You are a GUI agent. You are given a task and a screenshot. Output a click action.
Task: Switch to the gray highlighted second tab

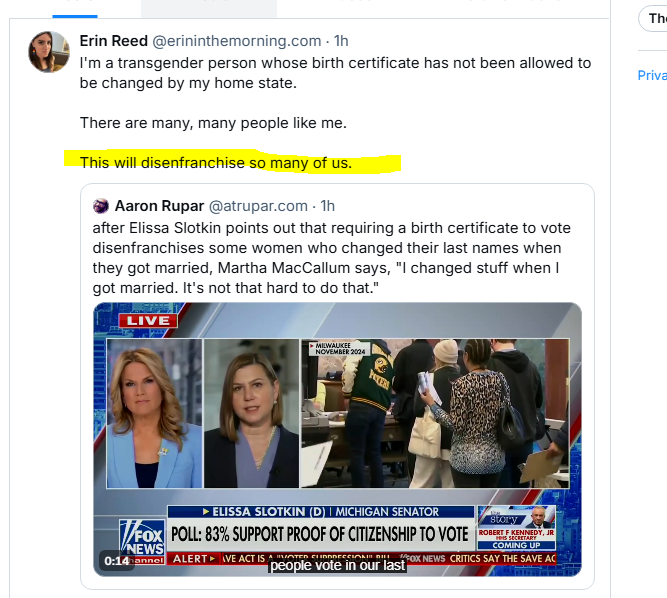[209, 9]
